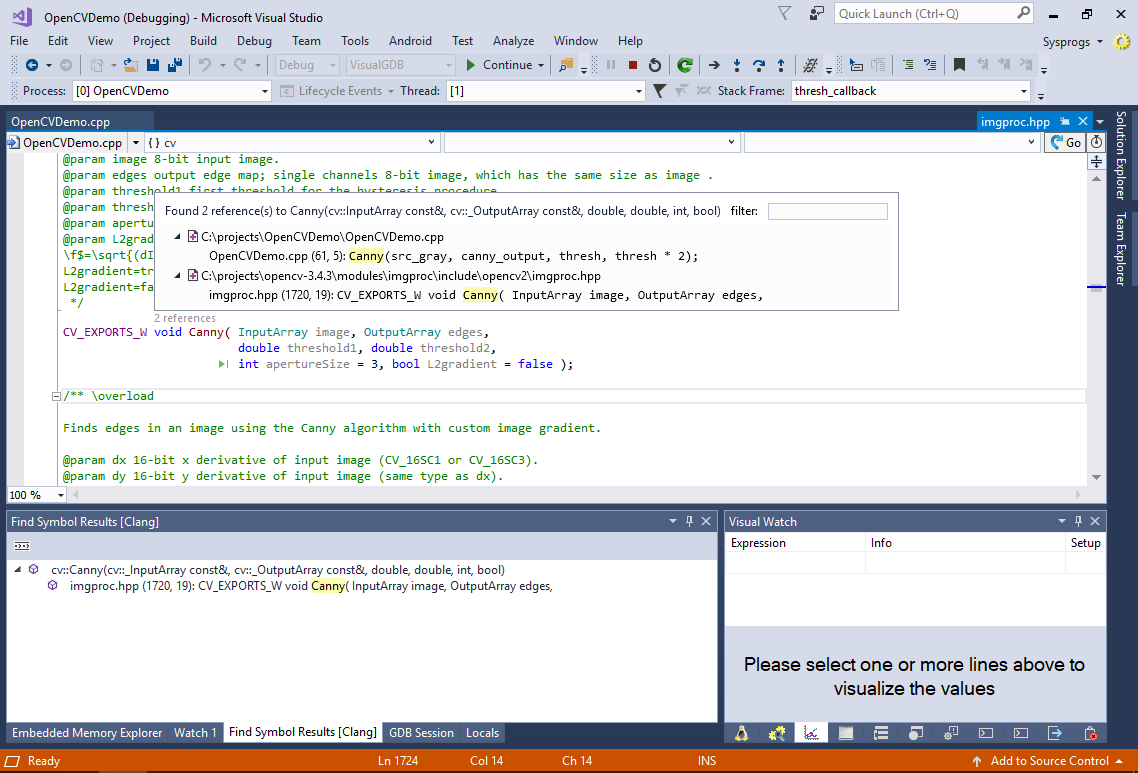Click the lock with red x tab icon

point(1090,733)
